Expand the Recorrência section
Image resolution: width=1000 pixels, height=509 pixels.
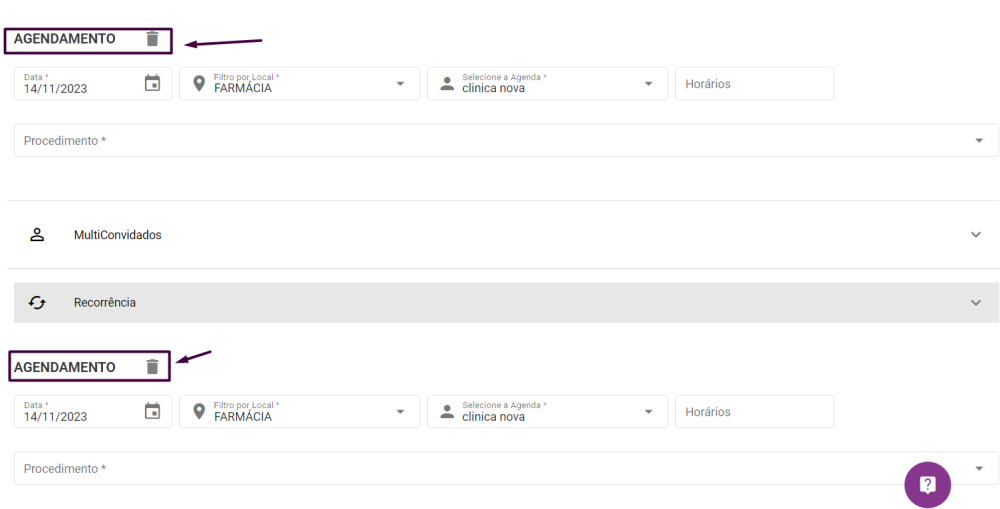point(976,302)
